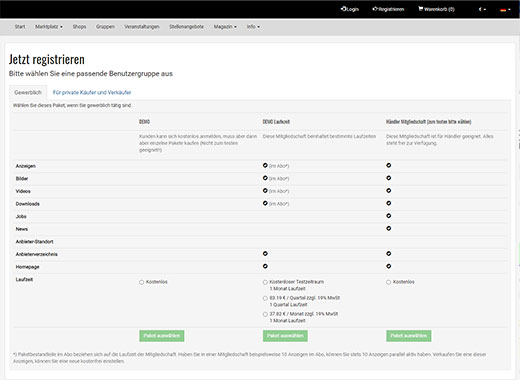
Task: Open the German flag language dropdown
Action: 505,9
